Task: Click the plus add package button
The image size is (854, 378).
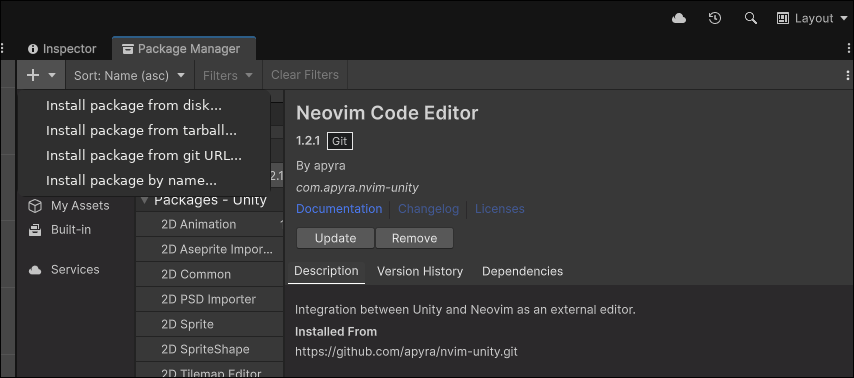Action: click(34, 75)
